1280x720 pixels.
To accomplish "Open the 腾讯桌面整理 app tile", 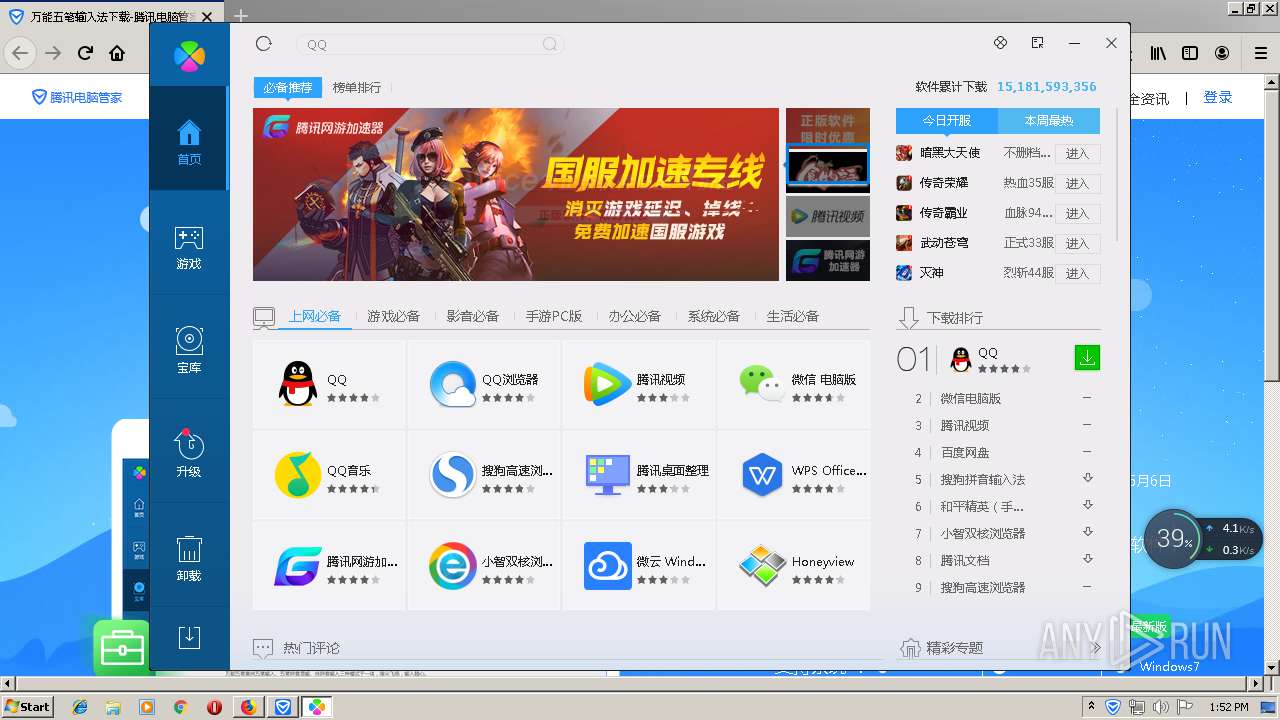I will pyautogui.click(x=639, y=475).
